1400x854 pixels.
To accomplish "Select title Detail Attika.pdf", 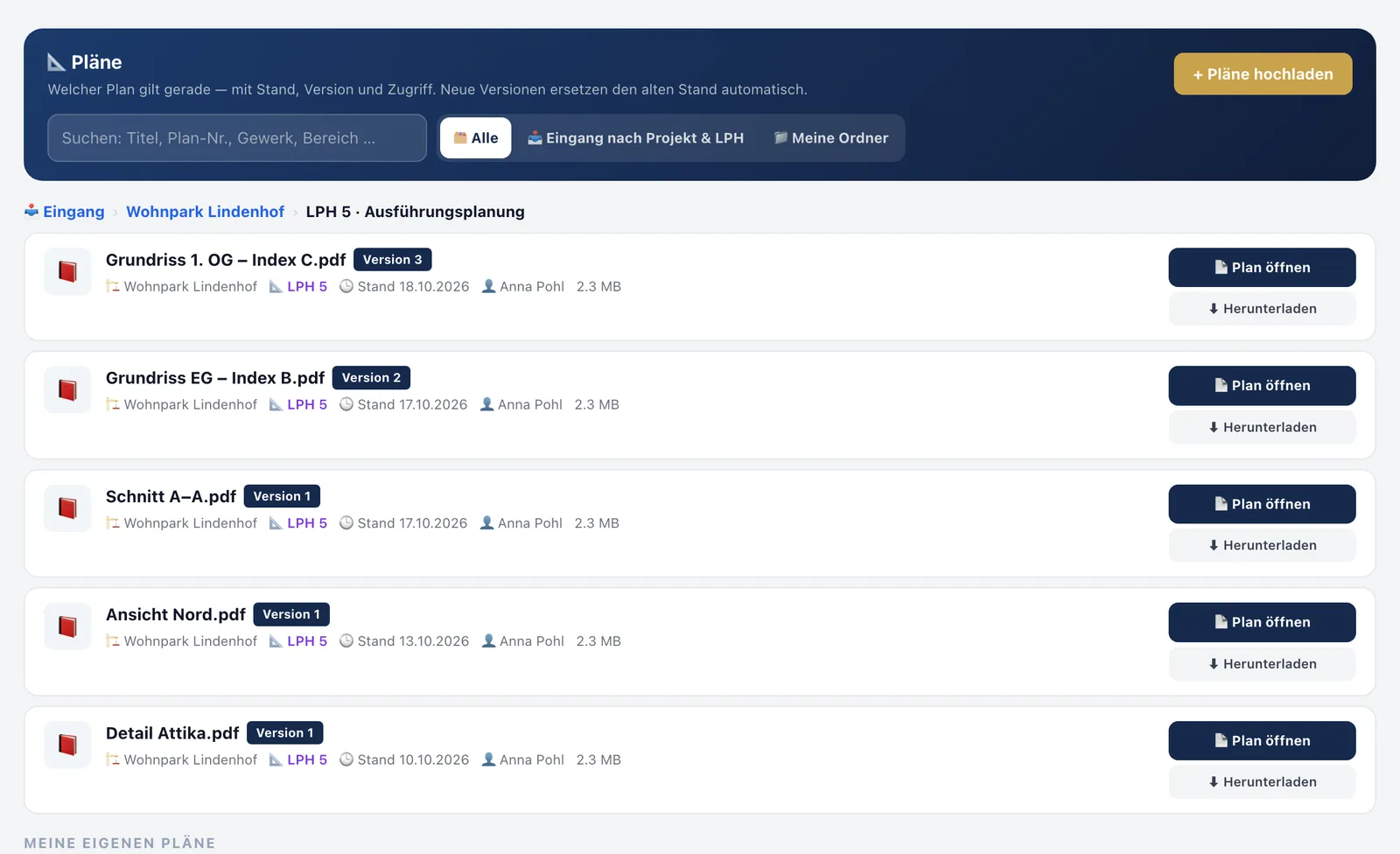I will tap(172, 733).
